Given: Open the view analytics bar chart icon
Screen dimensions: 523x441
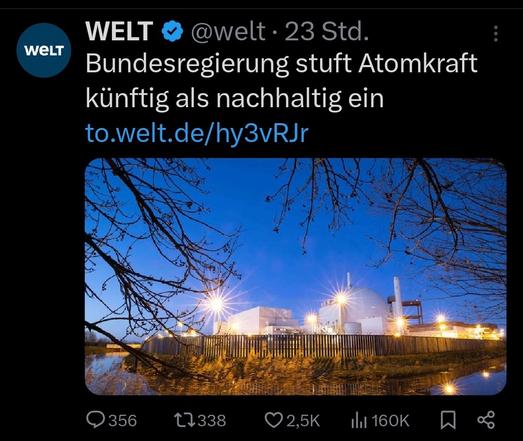Looking at the screenshot, I should (x=359, y=420).
